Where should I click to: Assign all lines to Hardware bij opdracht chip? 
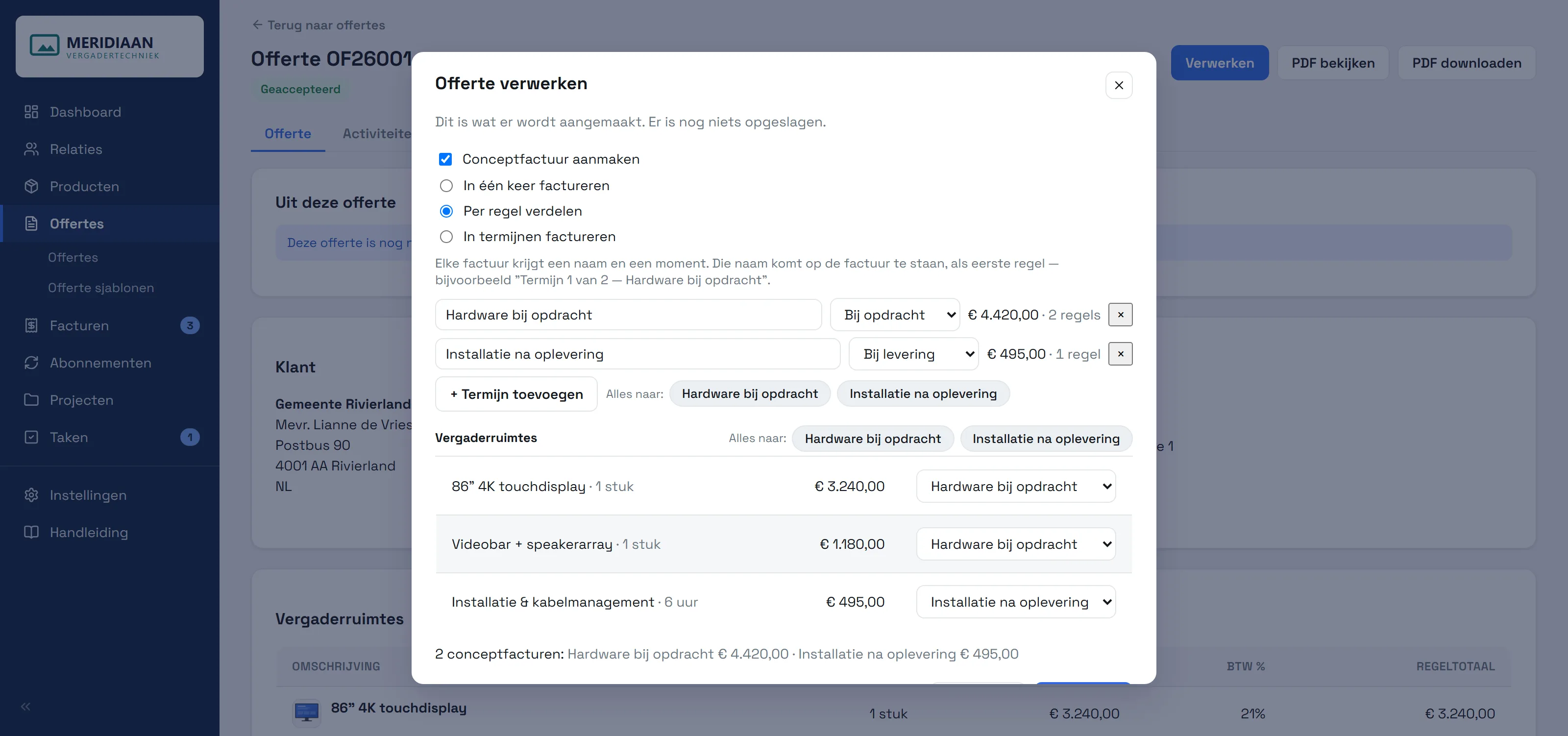pos(749,394)
